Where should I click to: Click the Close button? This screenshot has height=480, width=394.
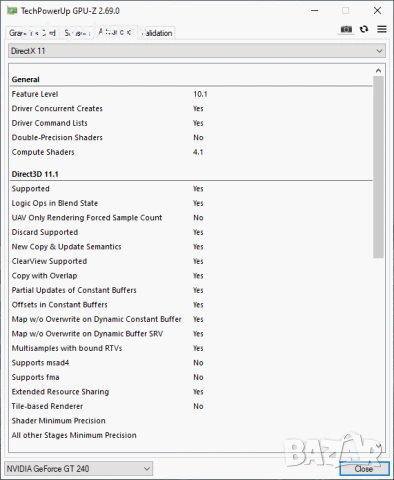click(364, 469)
